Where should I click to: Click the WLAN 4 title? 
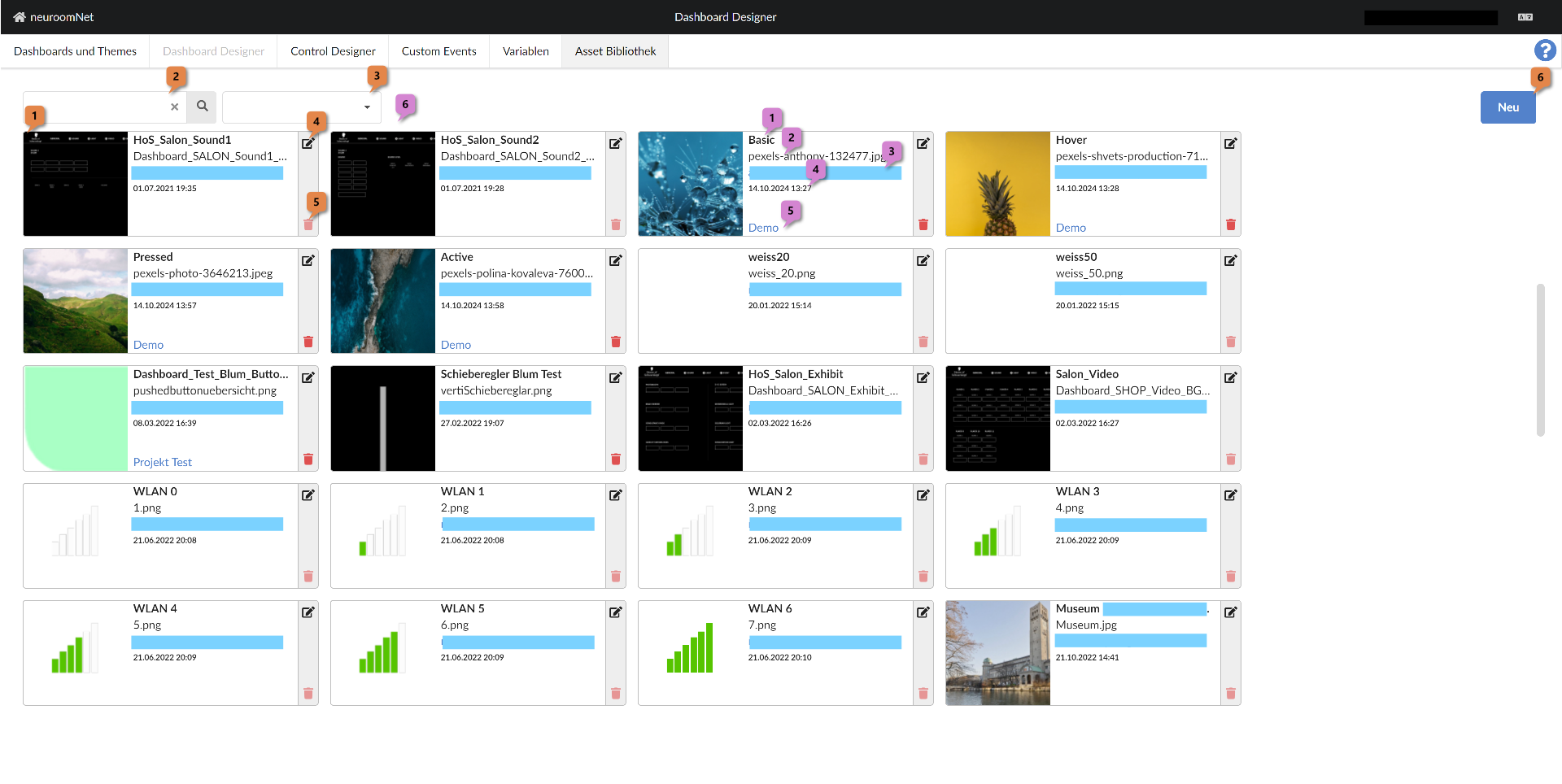click(x=155, y=608)
